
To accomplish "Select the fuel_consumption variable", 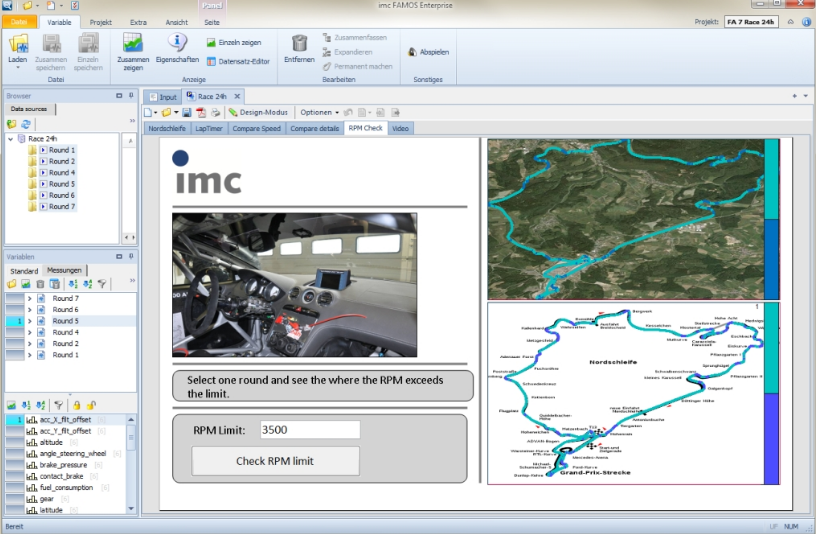I will pos(66,488).
